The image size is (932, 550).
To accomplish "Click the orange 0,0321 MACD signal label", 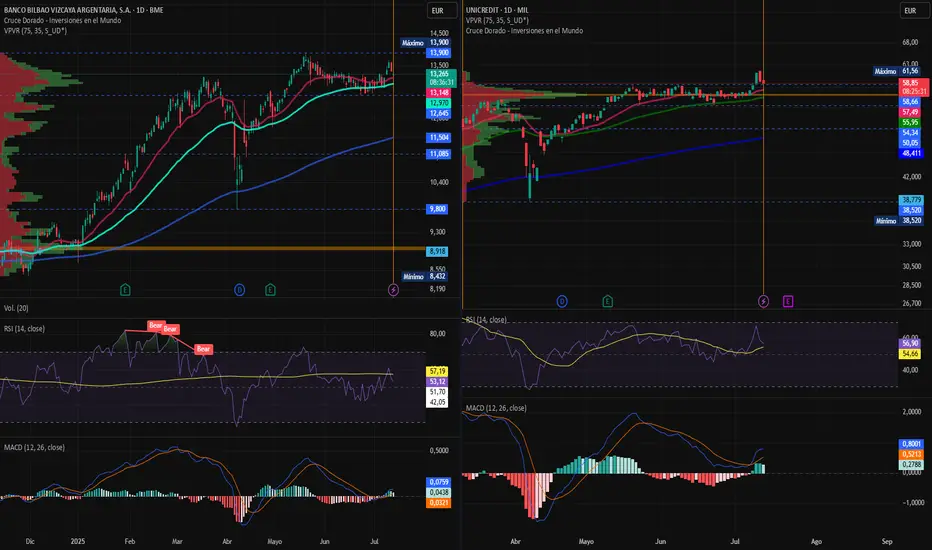I will [x=439, y=503].
